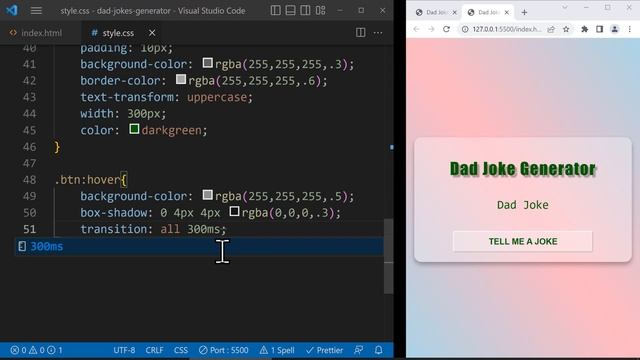Toggle the bottom panel layout icon

point(290,11)
